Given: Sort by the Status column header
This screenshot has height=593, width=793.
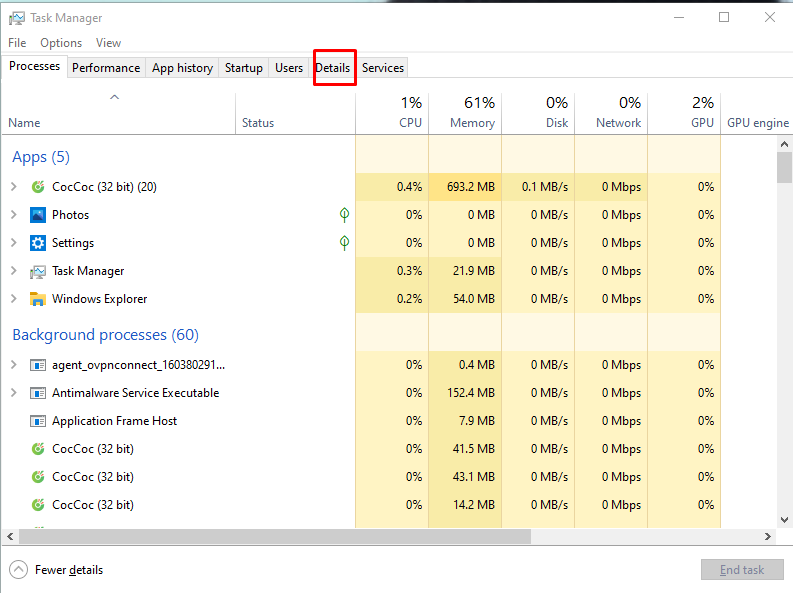Looking at the screenshot, I should point(295,114).
